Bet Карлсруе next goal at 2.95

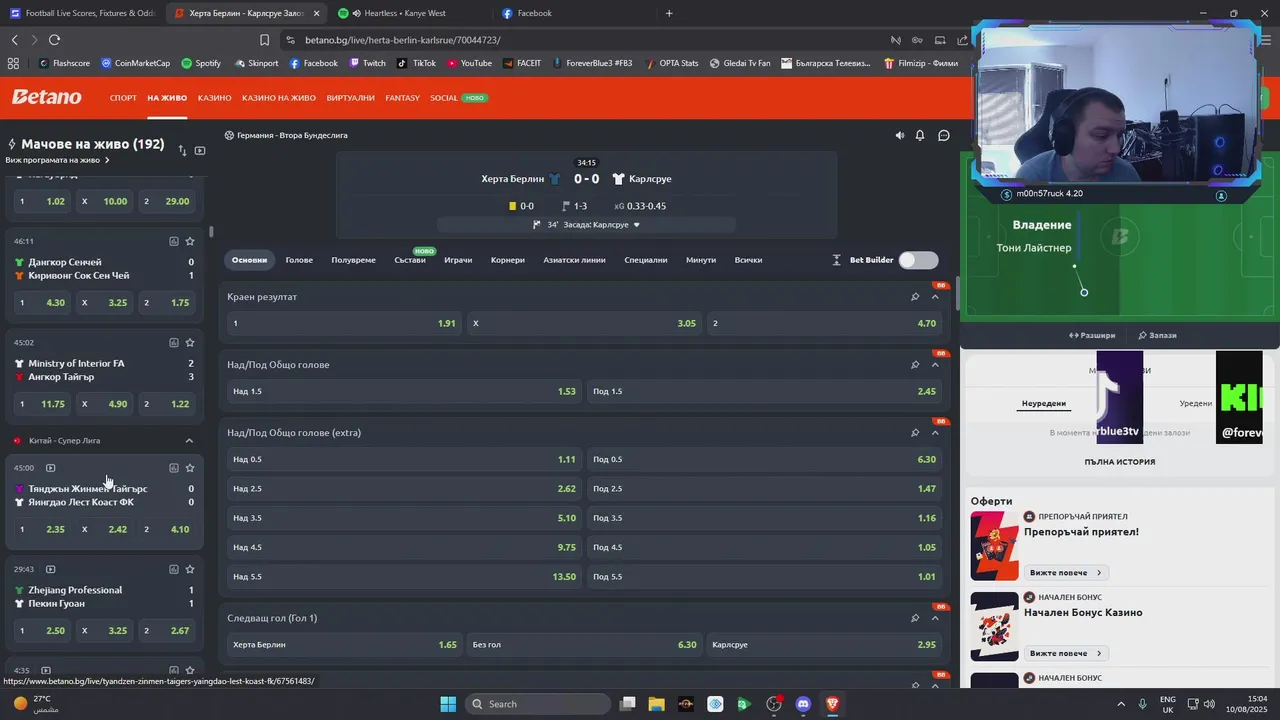[824, 645]
